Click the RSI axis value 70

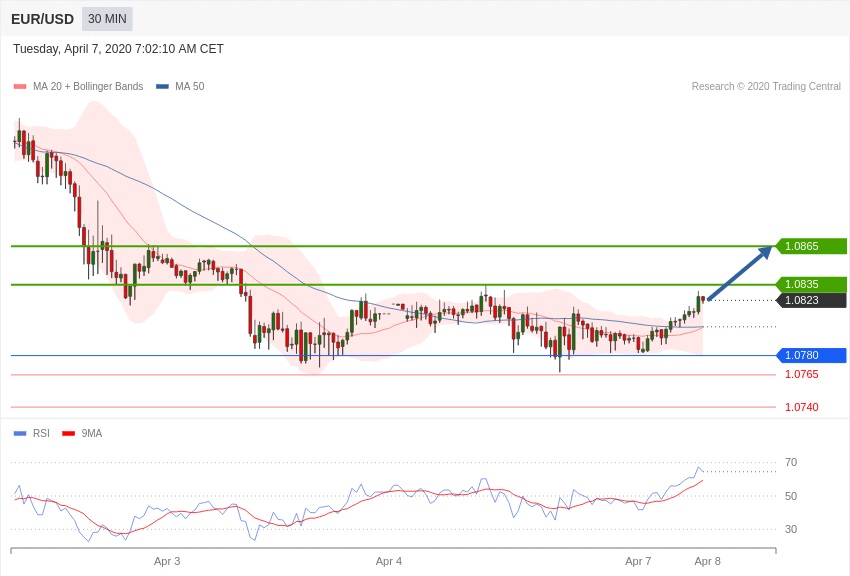[791, 462]
